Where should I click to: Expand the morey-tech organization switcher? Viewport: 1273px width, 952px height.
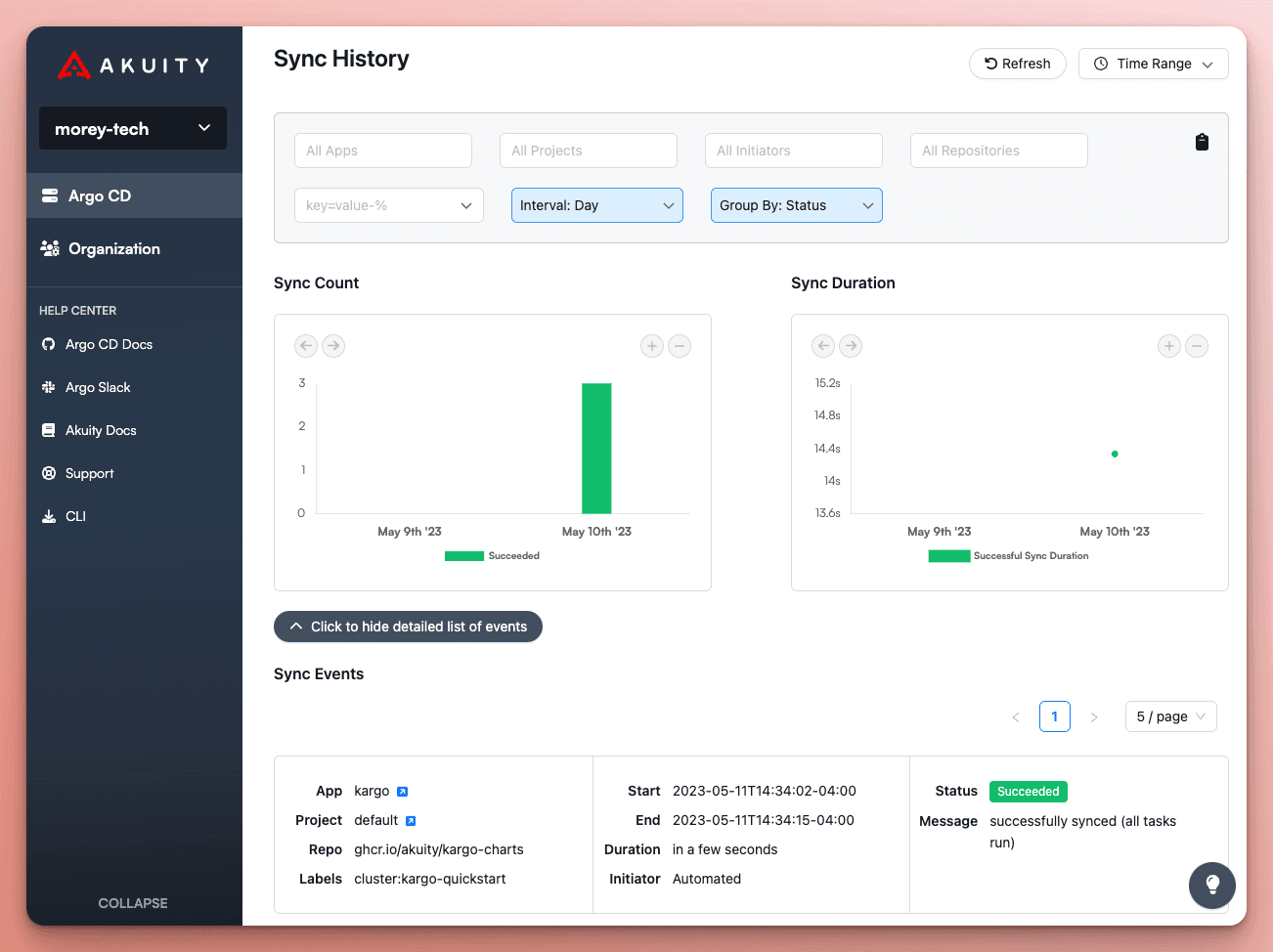[132, 128]
